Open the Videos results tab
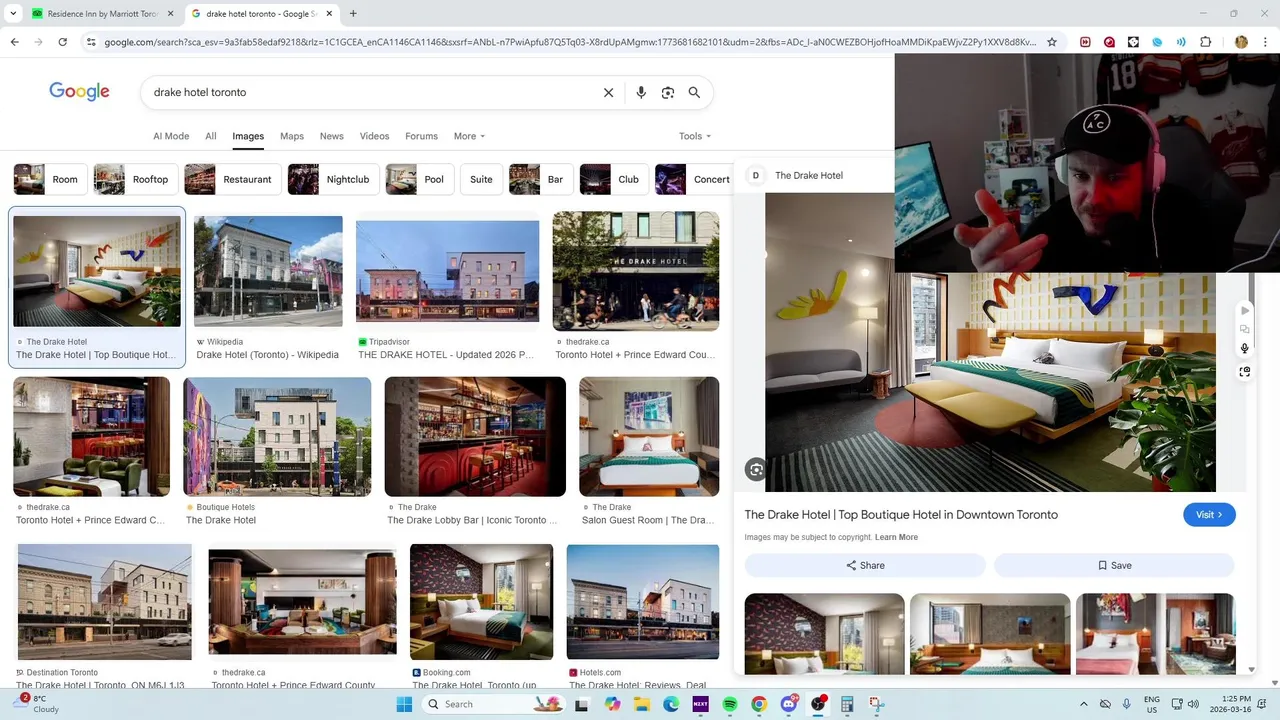The width and height of the screenshot is (1280, 720). [x=374, y=136]
